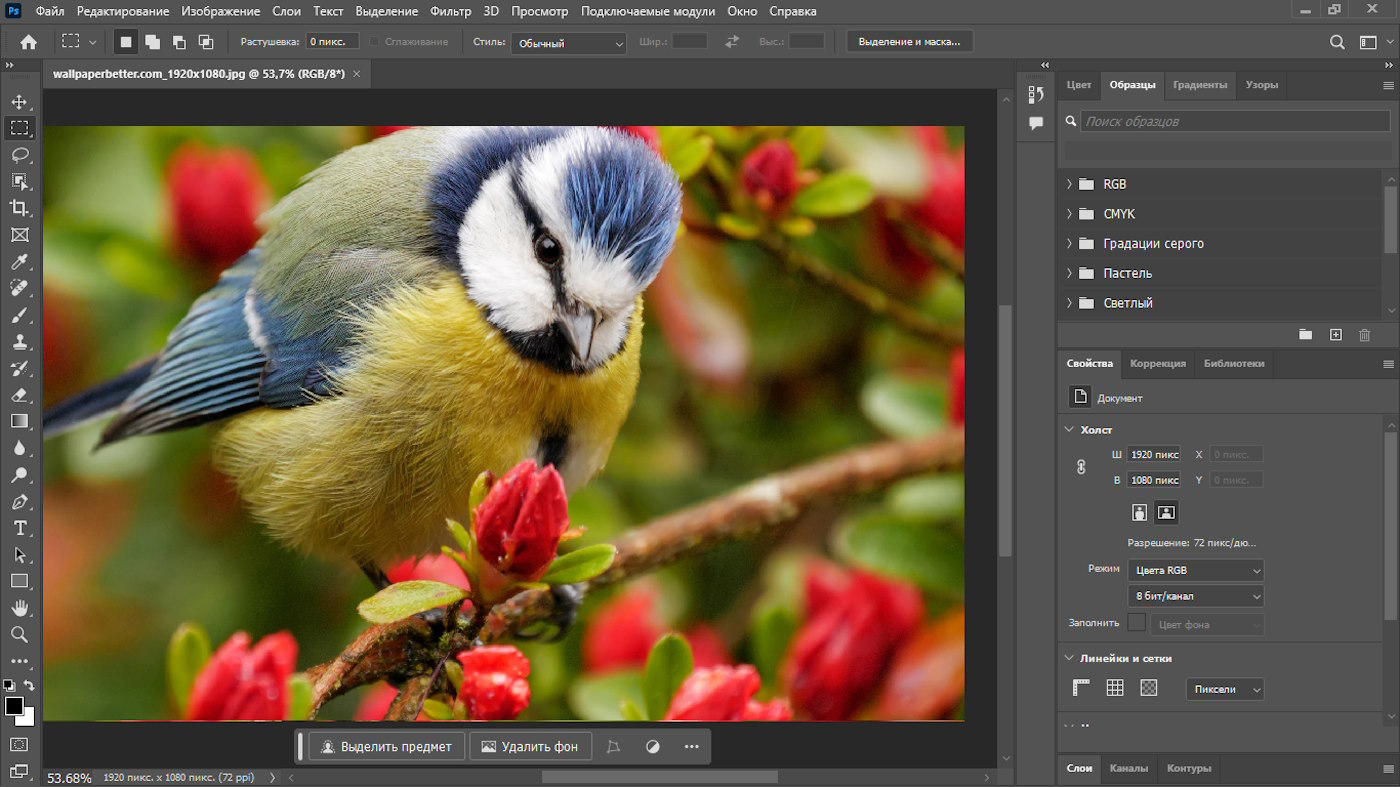
Task: Click the Поиск образцов search field
Action: (1235, 121)
